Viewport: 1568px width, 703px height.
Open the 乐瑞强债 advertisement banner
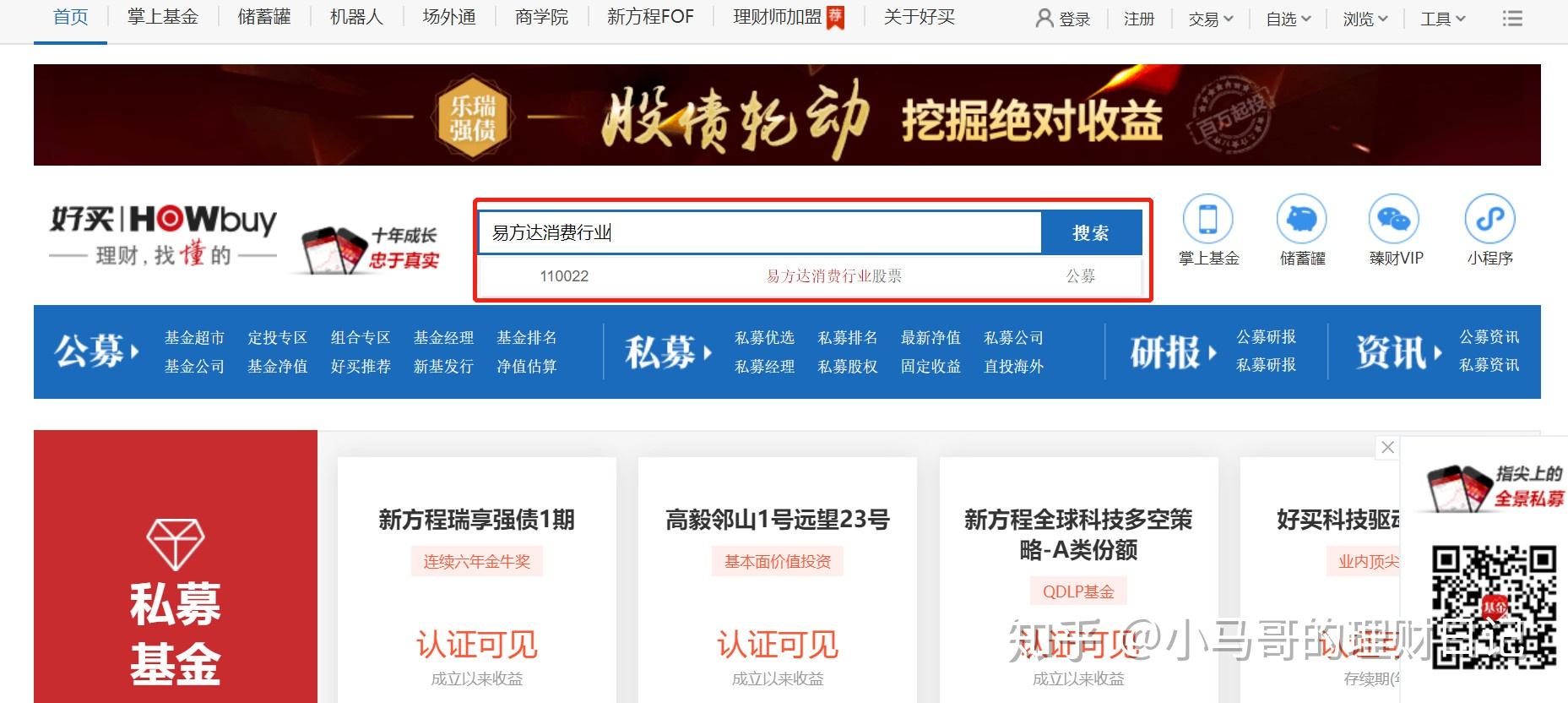pyautogui.click(x=787, y=115)
